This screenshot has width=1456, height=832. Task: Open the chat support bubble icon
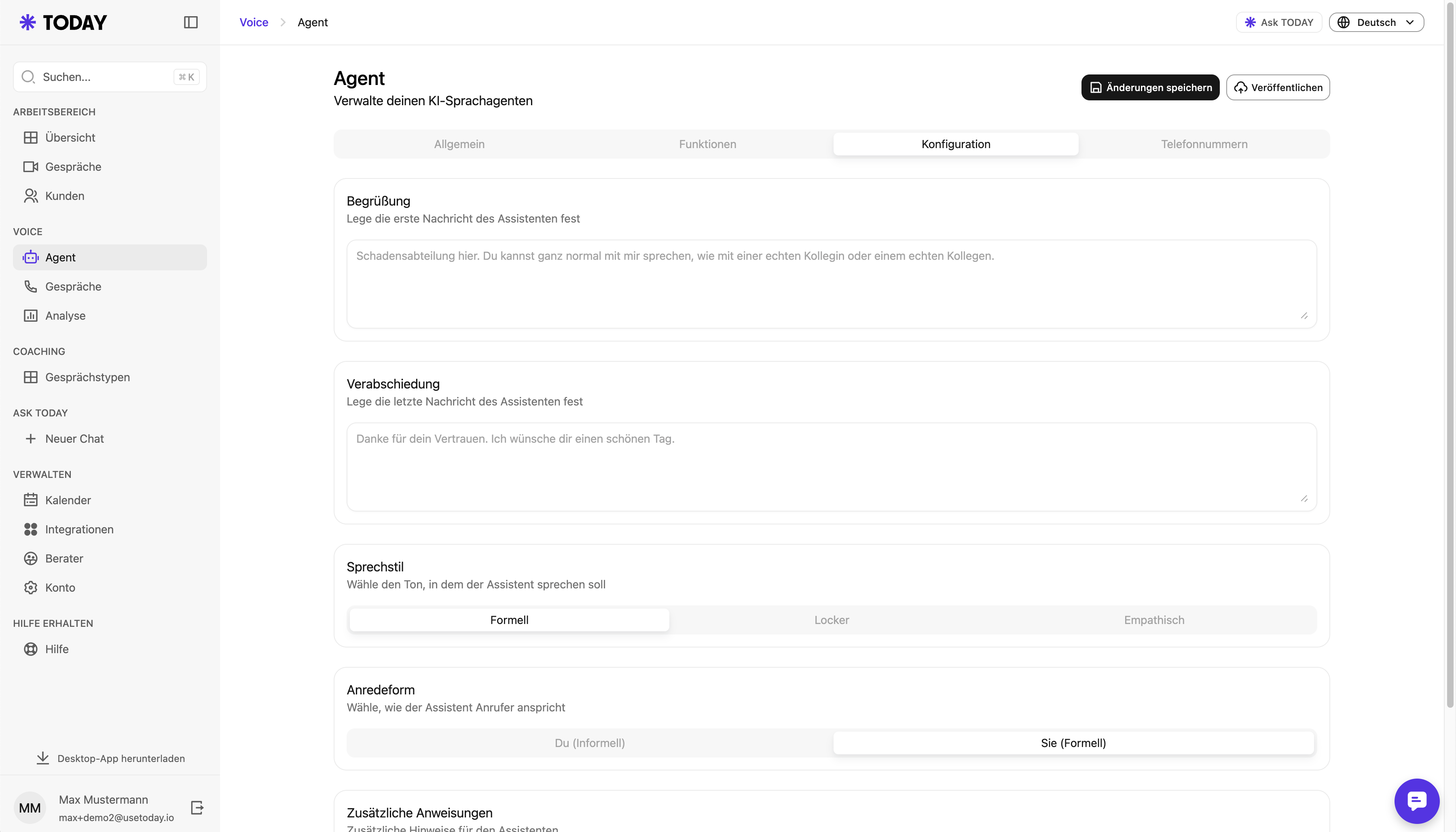[x=1417, y=800]
